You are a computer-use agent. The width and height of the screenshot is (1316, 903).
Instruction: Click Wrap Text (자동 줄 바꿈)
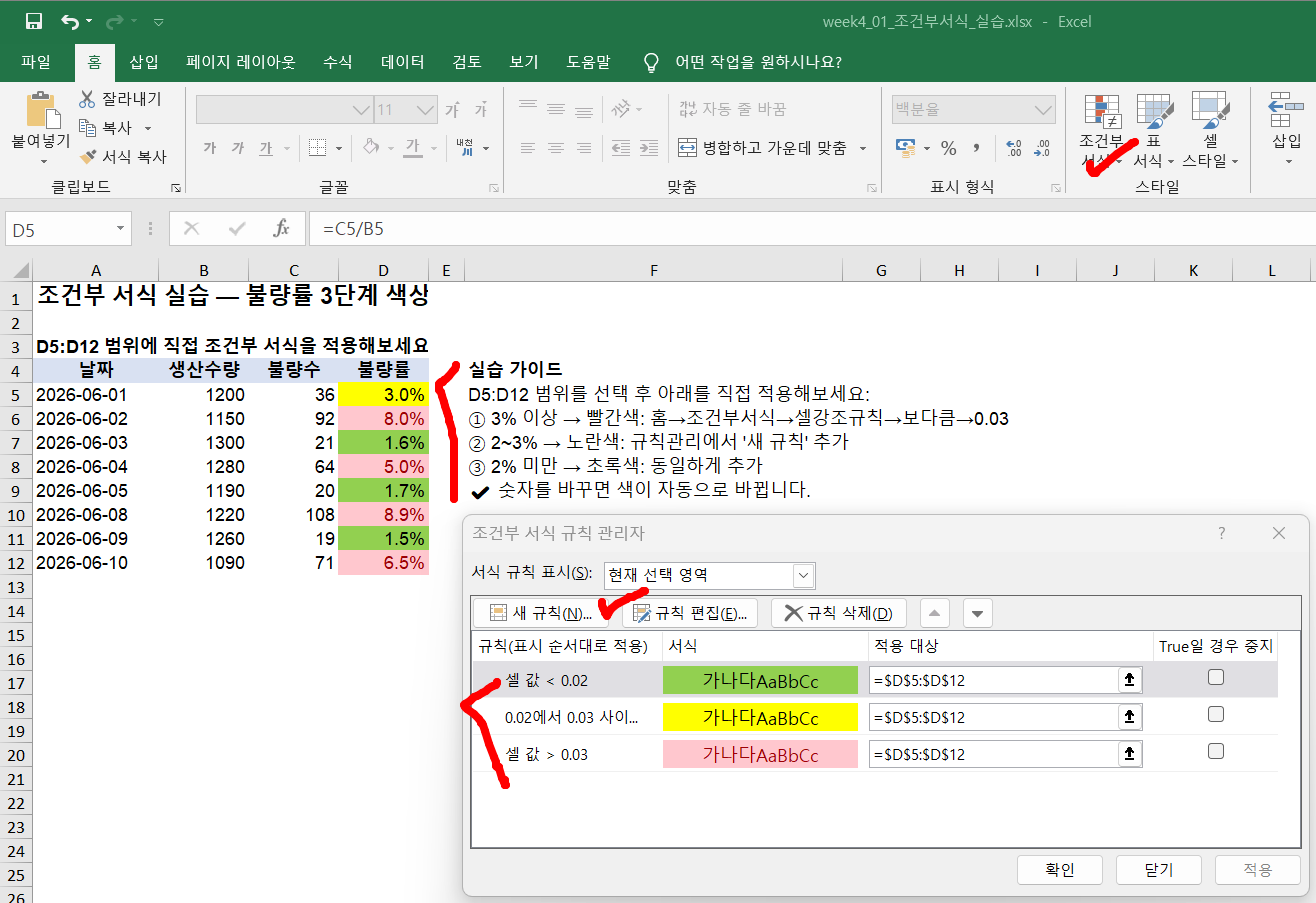[732, 110]
